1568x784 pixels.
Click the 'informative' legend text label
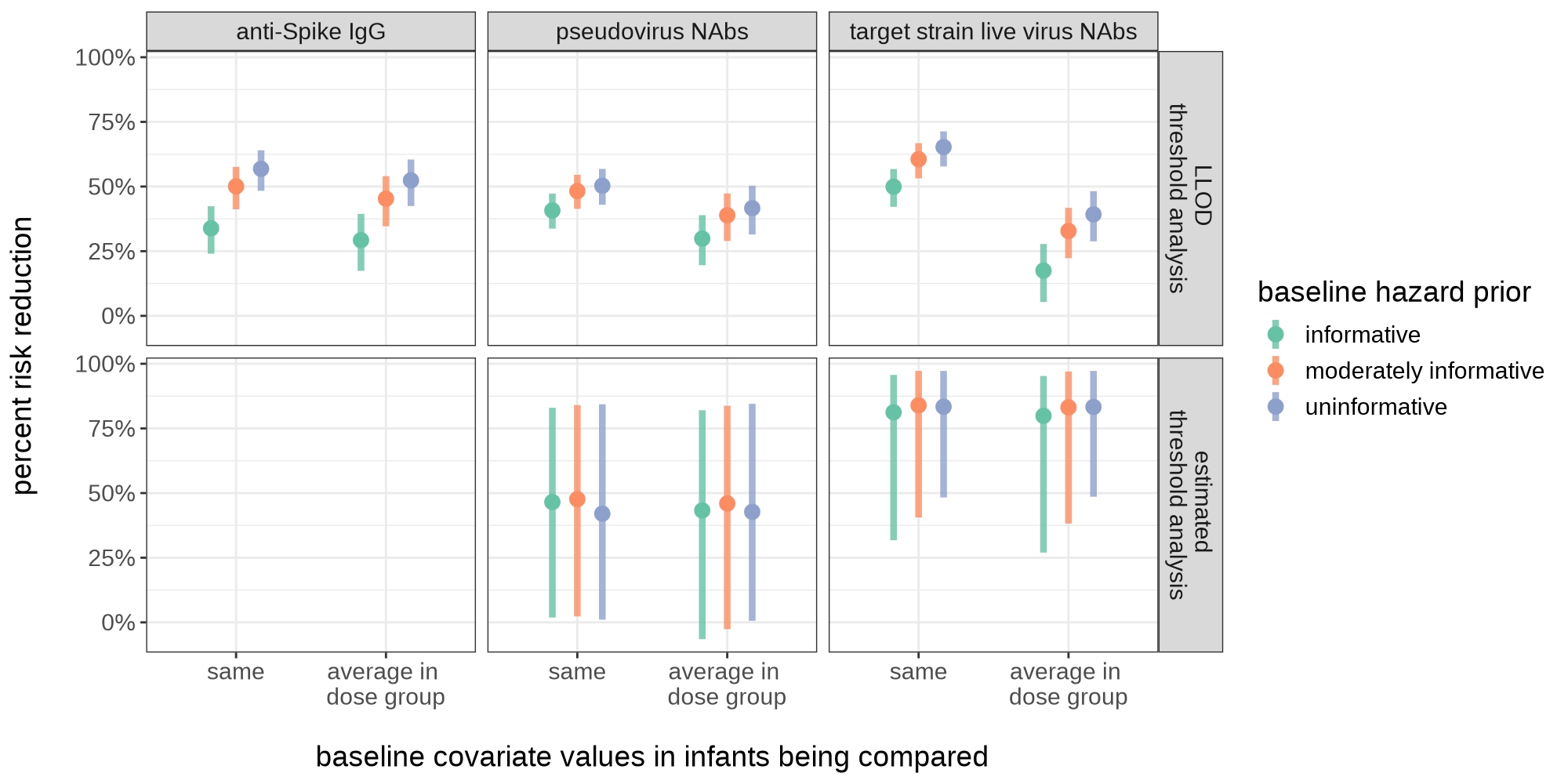coord(1362,335)
